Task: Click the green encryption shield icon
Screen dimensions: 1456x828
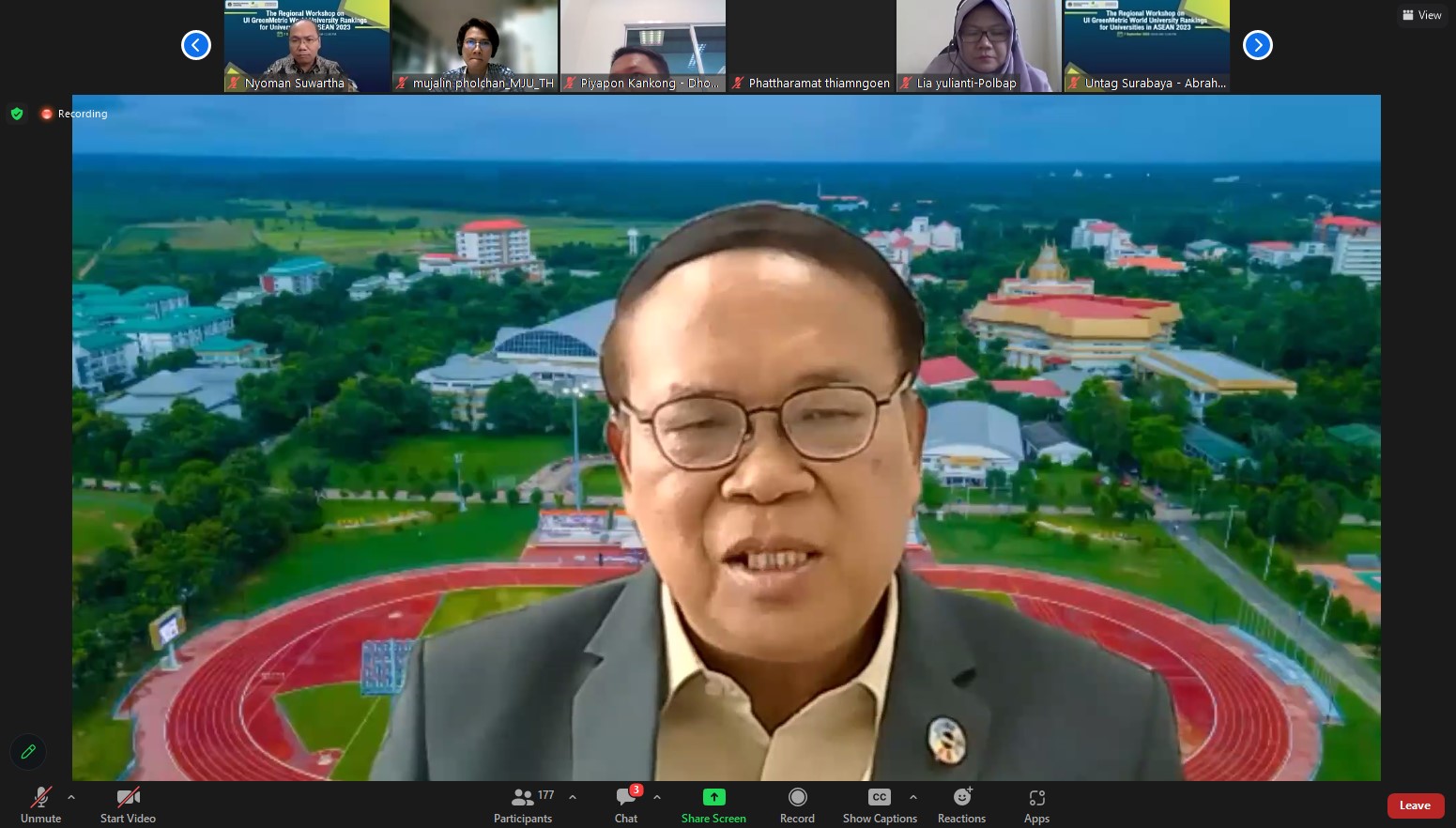Action: pyautogui.click(x=17, y=114)
